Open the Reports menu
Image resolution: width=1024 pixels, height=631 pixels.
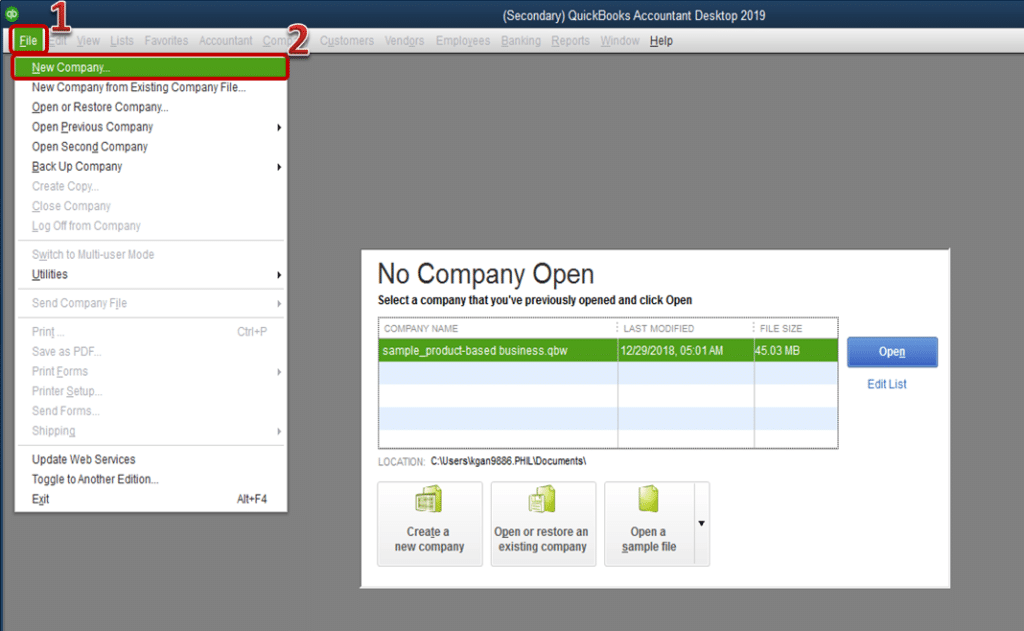(x=570, y=41)
